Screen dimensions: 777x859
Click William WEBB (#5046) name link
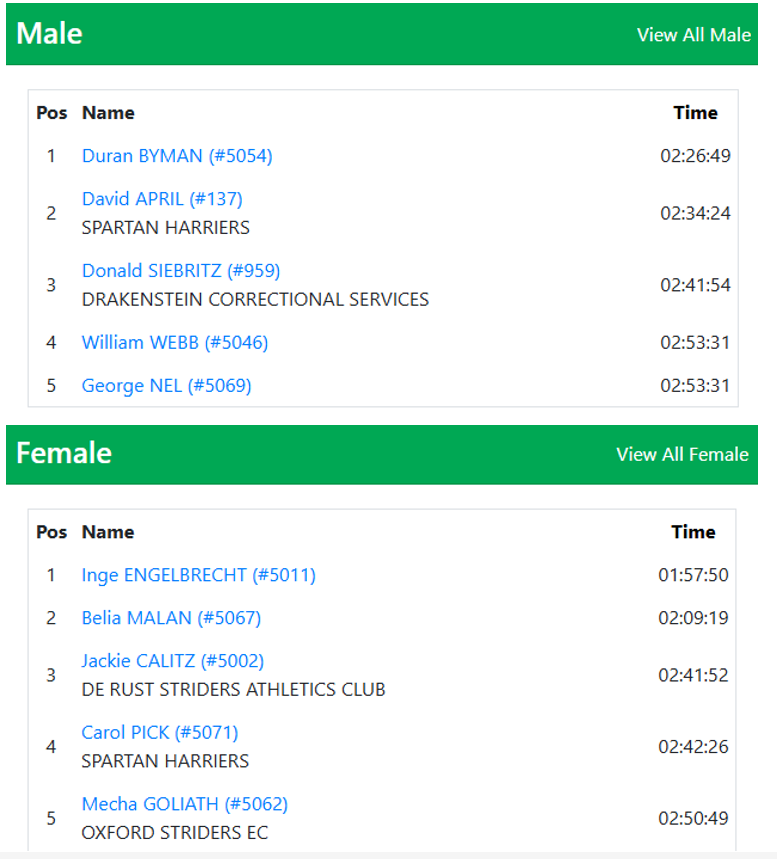175,342
